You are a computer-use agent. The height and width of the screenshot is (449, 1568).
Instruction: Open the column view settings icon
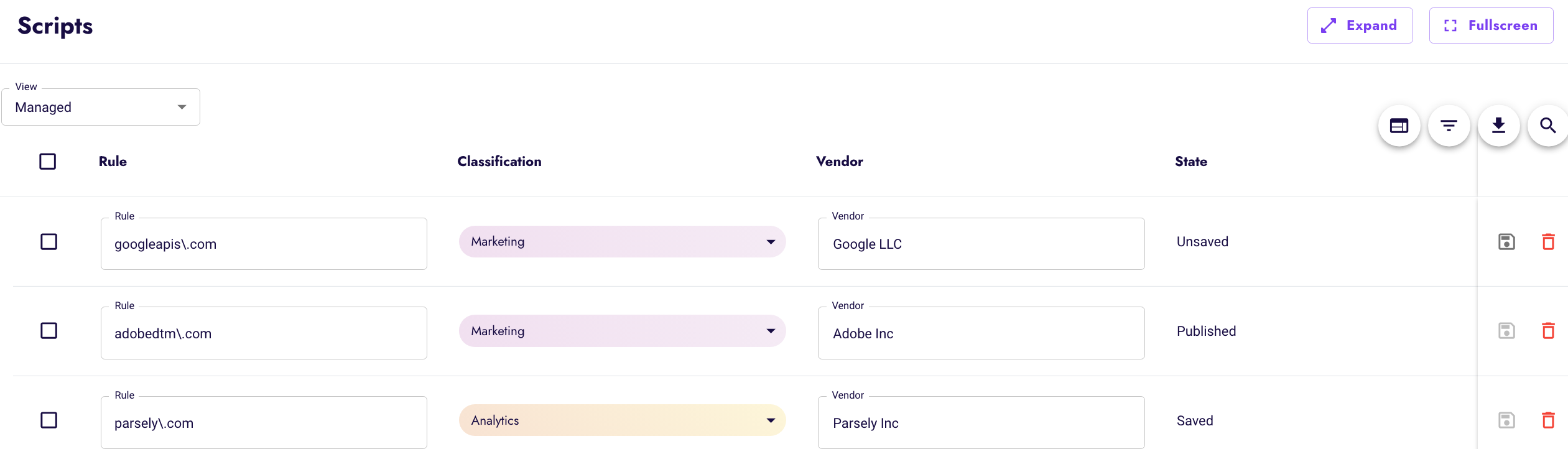pos(1399,126)
